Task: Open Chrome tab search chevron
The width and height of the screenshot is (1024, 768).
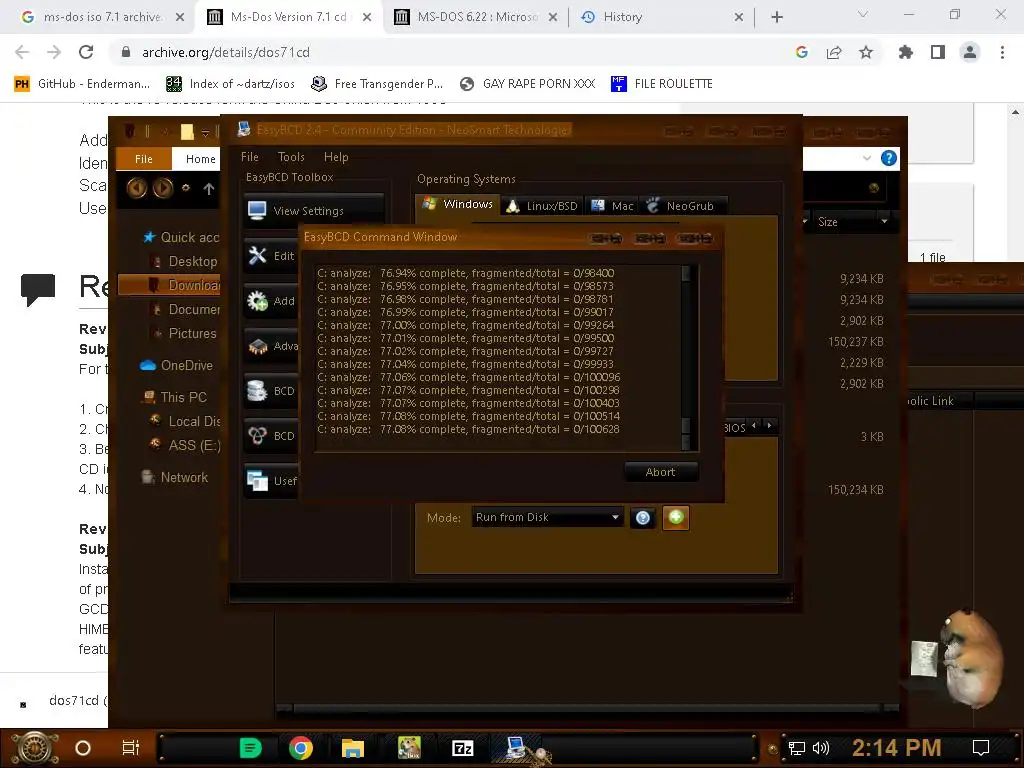Action: coord(862,14)
